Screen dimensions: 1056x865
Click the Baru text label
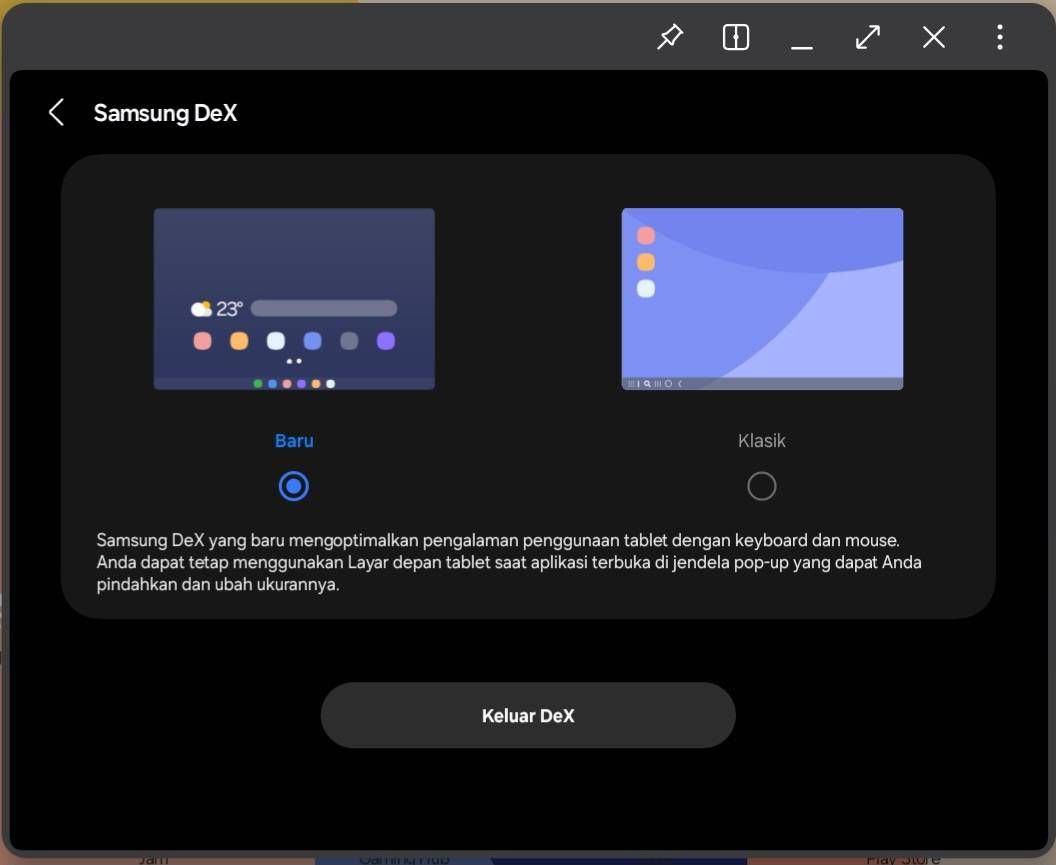(293, 440)
